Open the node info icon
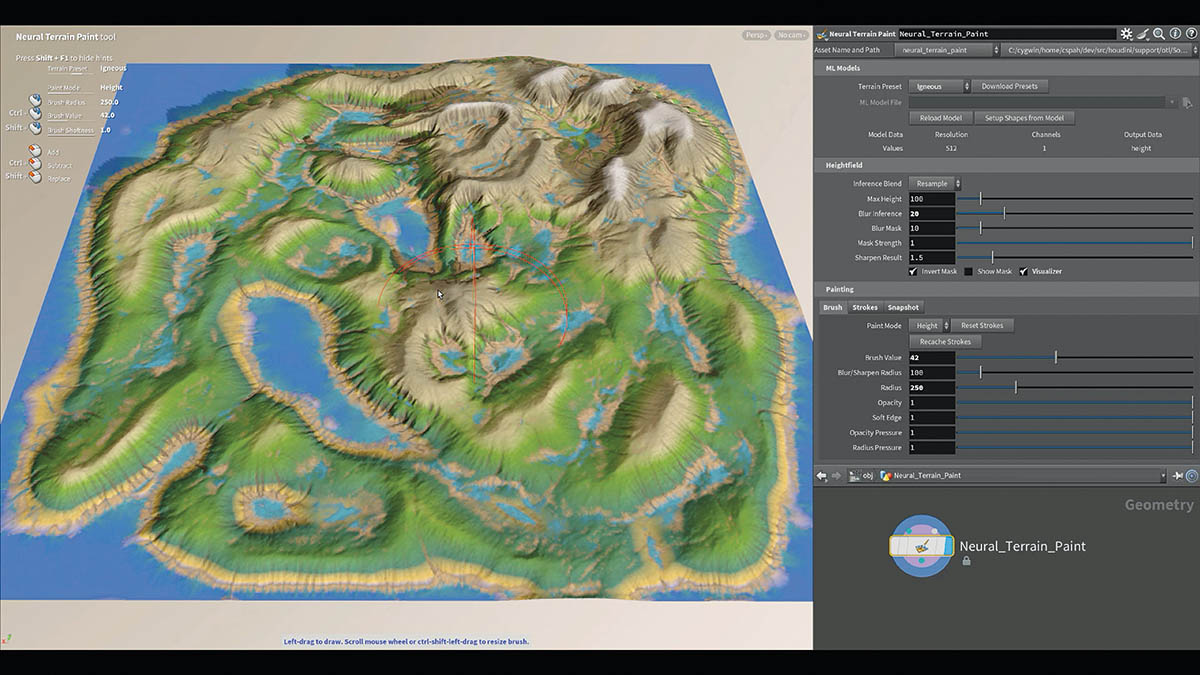The image size is (1200, 675). [x=1175, y=34]
